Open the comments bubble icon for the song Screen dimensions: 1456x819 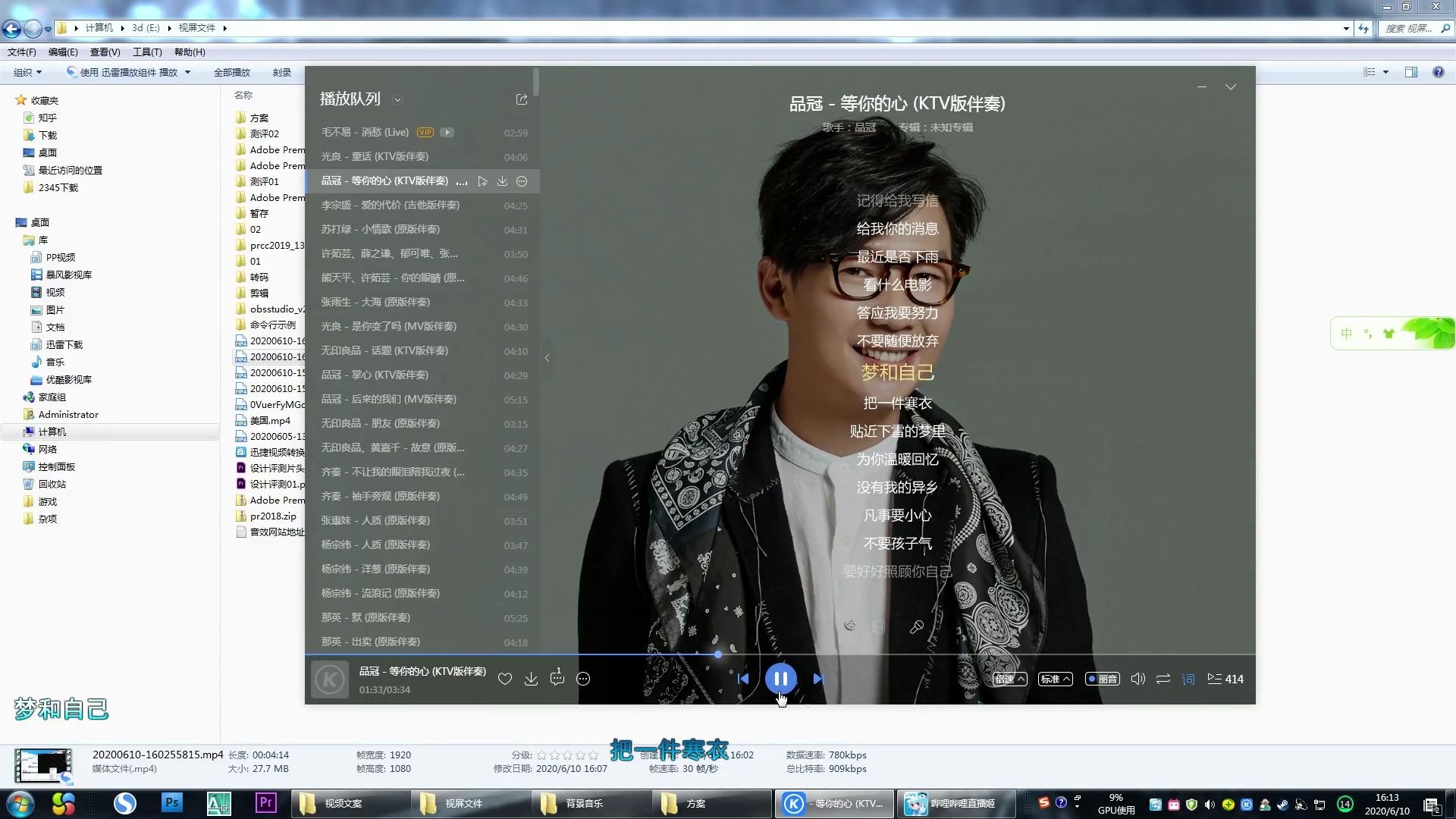point(557,677)
